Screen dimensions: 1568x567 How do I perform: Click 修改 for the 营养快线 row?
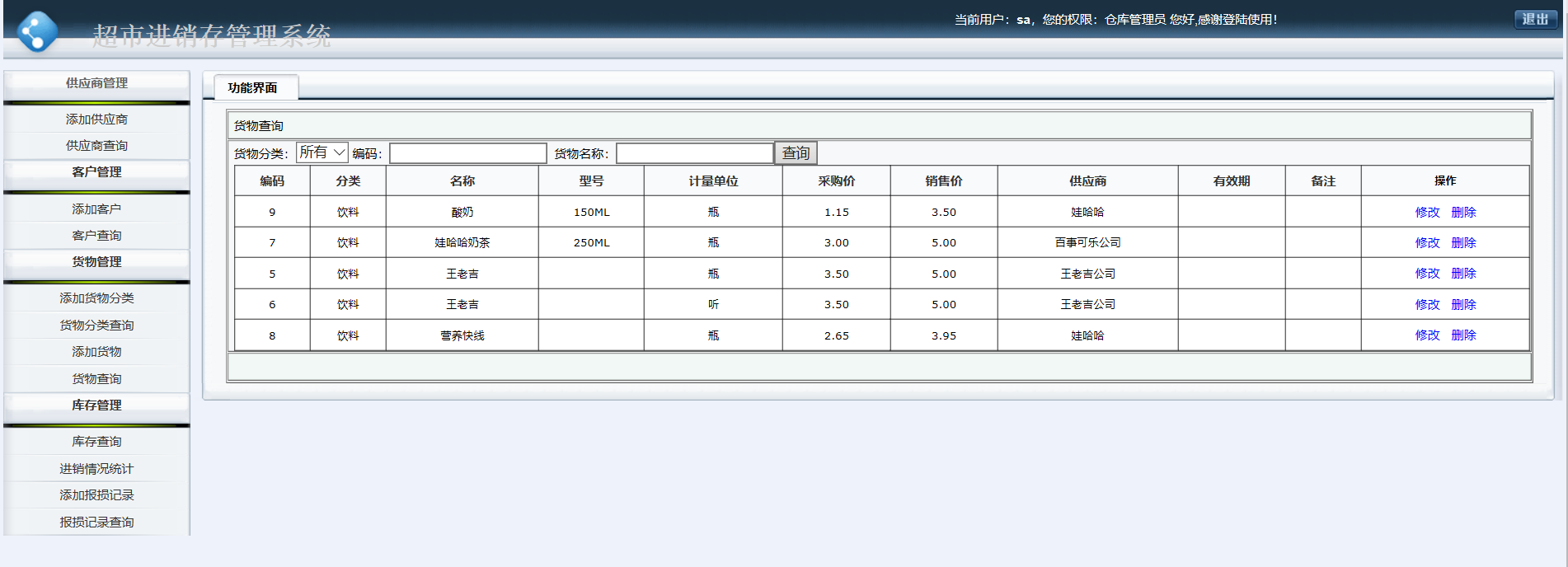tap(1427, 335)
